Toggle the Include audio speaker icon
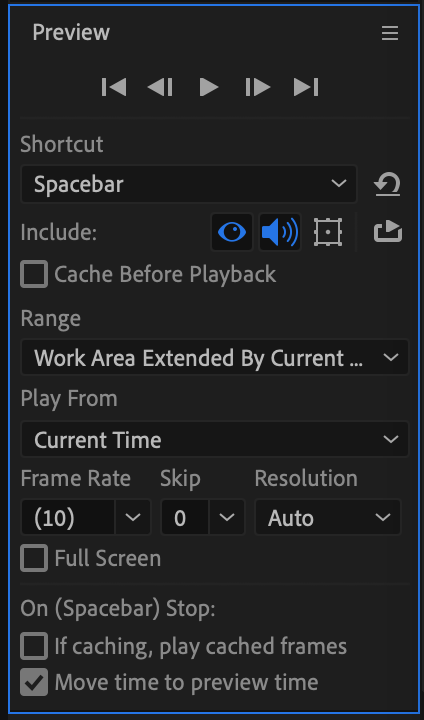The width and height of the screenshot is (424, 720). coord(280,232)
